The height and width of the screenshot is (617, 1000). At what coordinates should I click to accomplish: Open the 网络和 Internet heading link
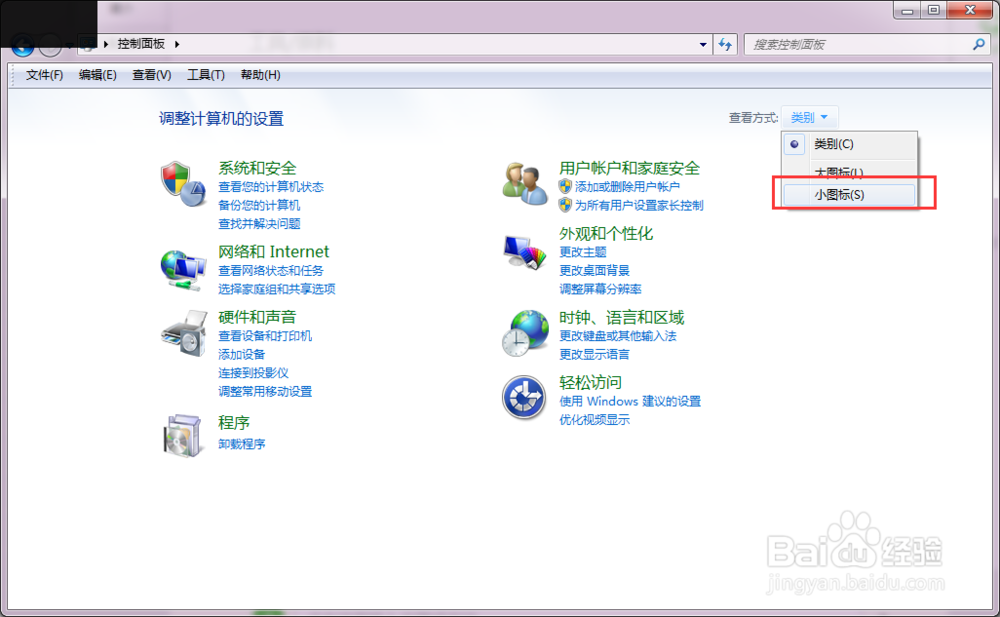[x=274, y=251]
